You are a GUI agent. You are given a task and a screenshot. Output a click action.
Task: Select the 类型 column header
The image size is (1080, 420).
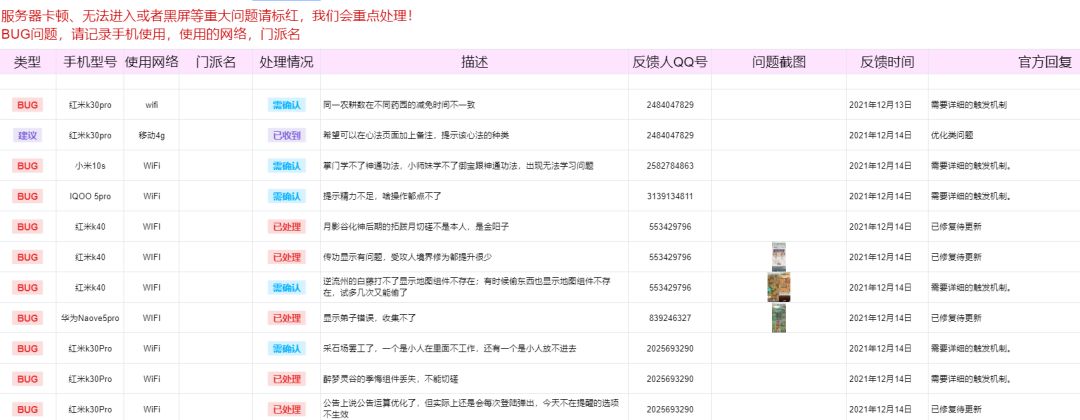28,62
